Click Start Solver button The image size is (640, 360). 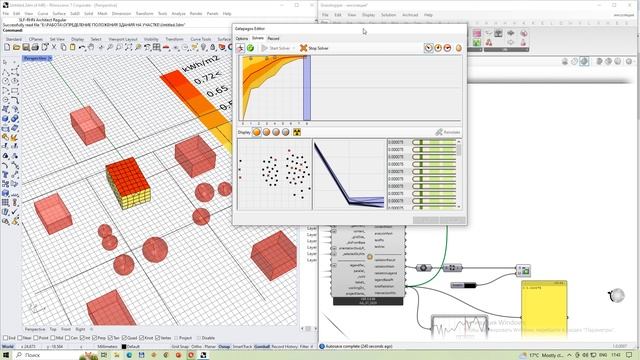pos(276,48)
